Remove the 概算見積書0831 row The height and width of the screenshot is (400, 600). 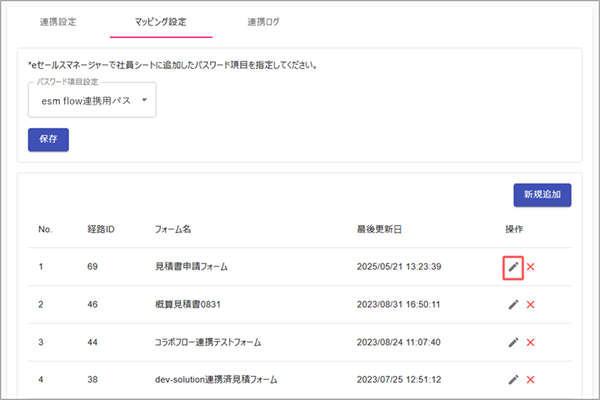click(x=531, y=304)
